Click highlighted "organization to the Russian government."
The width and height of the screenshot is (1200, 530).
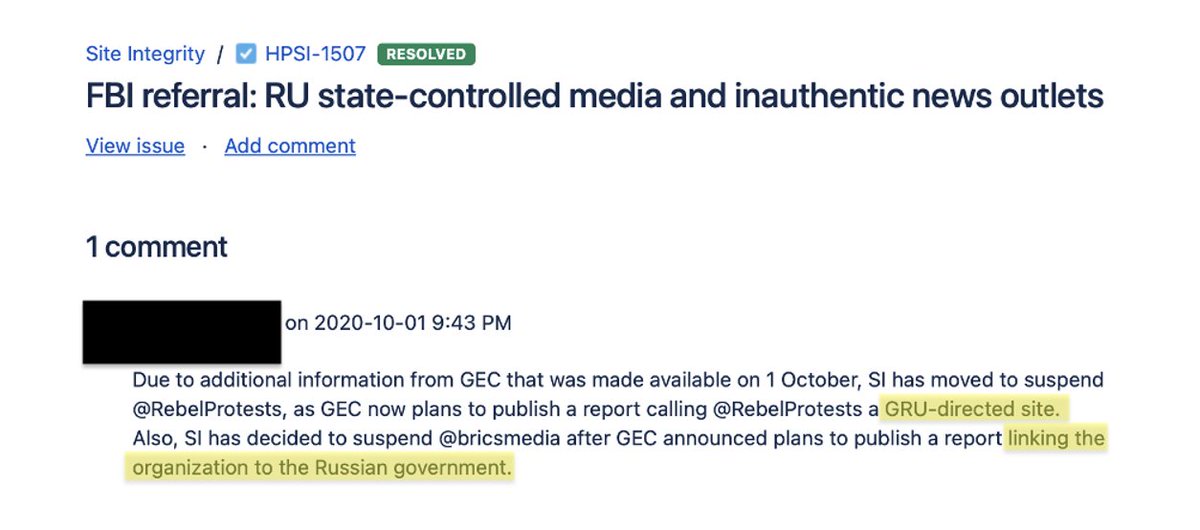(x=320, y=467)
